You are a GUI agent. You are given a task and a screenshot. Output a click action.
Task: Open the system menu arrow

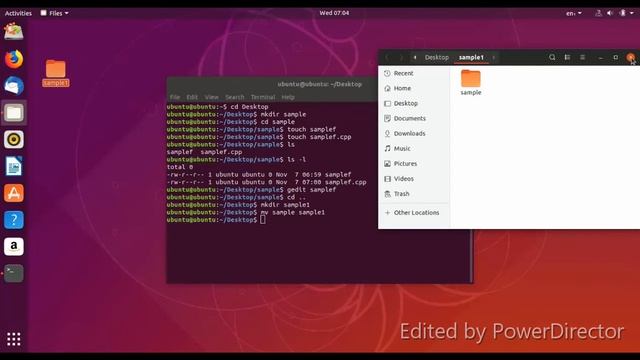(x=632, y=13)
